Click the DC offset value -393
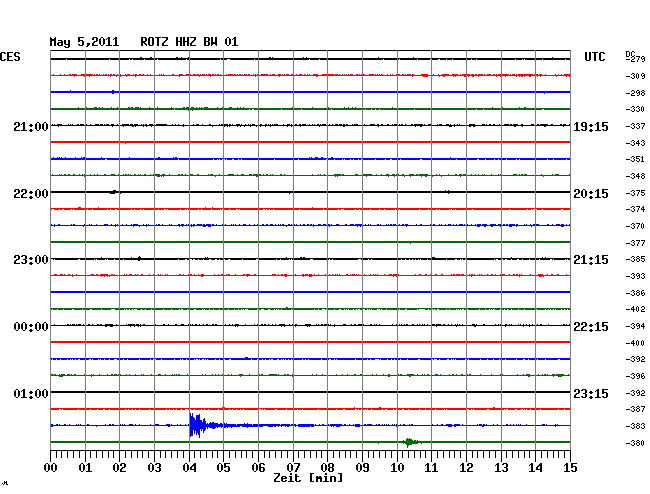The height and width of the screenshot is (494, 650). (x=635, y=276)
